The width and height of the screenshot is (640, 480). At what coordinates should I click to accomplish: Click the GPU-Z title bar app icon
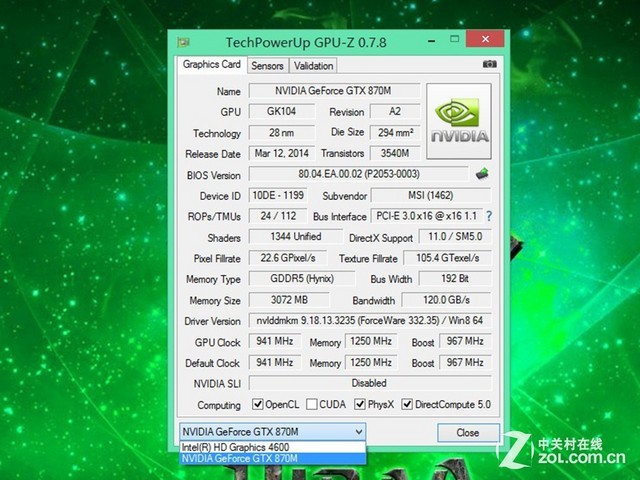pyautogui.click(x=183, y=42)
